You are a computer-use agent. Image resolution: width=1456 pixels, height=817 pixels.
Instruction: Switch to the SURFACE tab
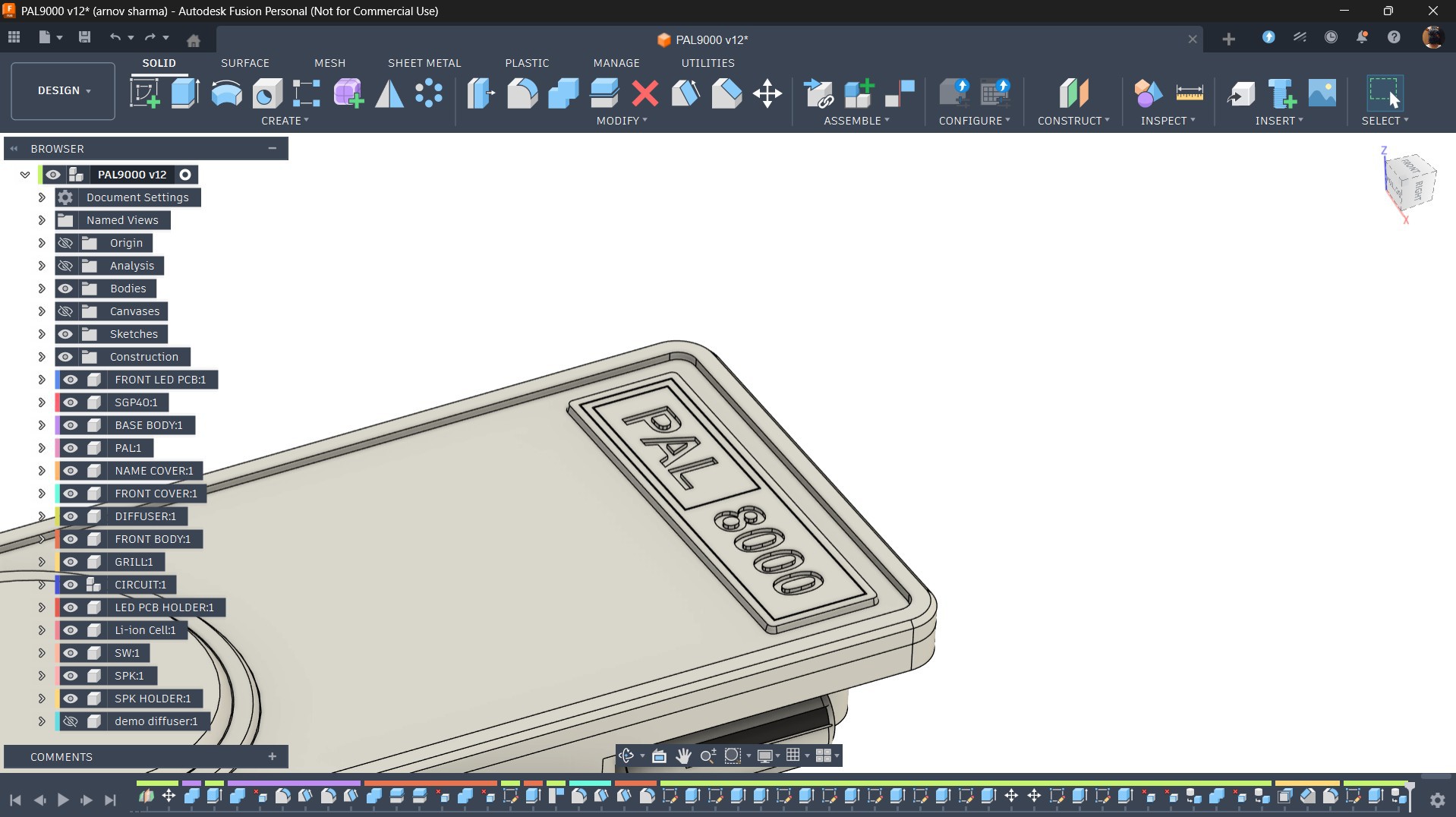point(244,63)
